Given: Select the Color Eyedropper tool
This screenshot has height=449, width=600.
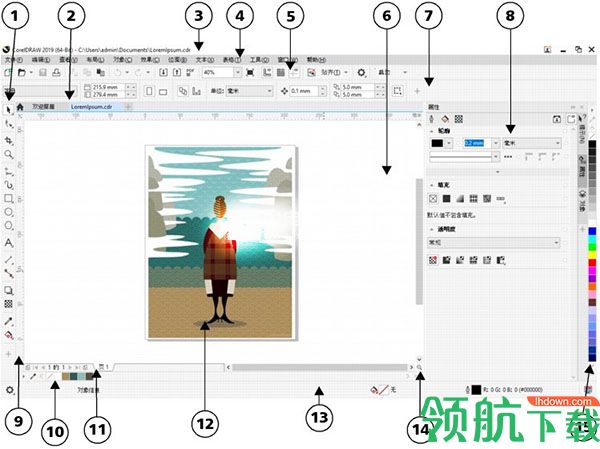Looking at the screenshot, I should pyautogui.click(x=8, y=321).
